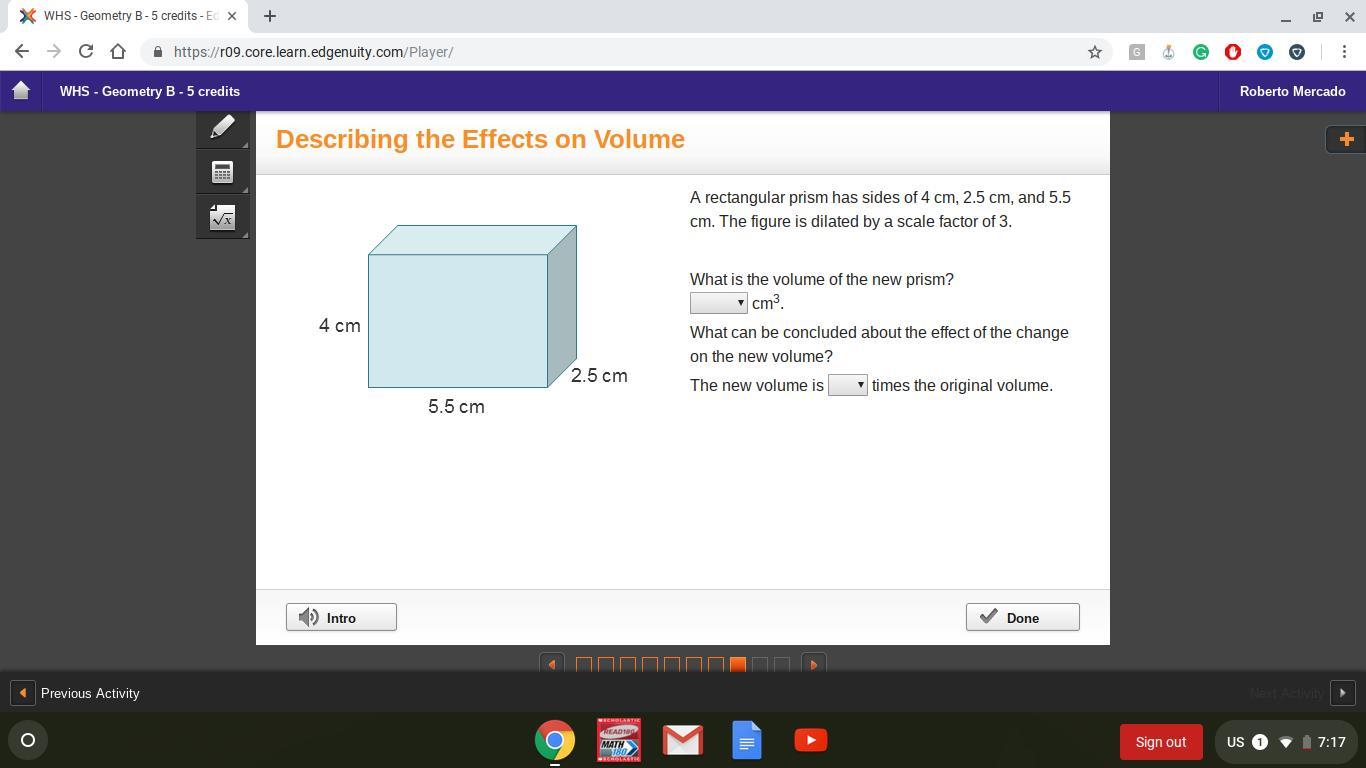This screenshot has height=768, width=1366.
Task: Click the Sign out button
Action: click(x=1160, y=742)
